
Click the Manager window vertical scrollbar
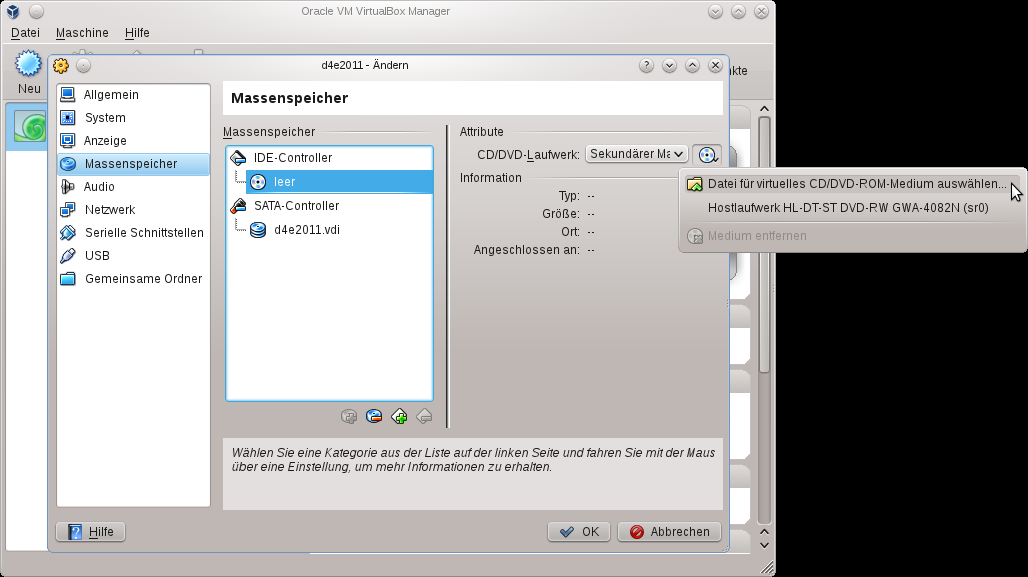[764, 244]
